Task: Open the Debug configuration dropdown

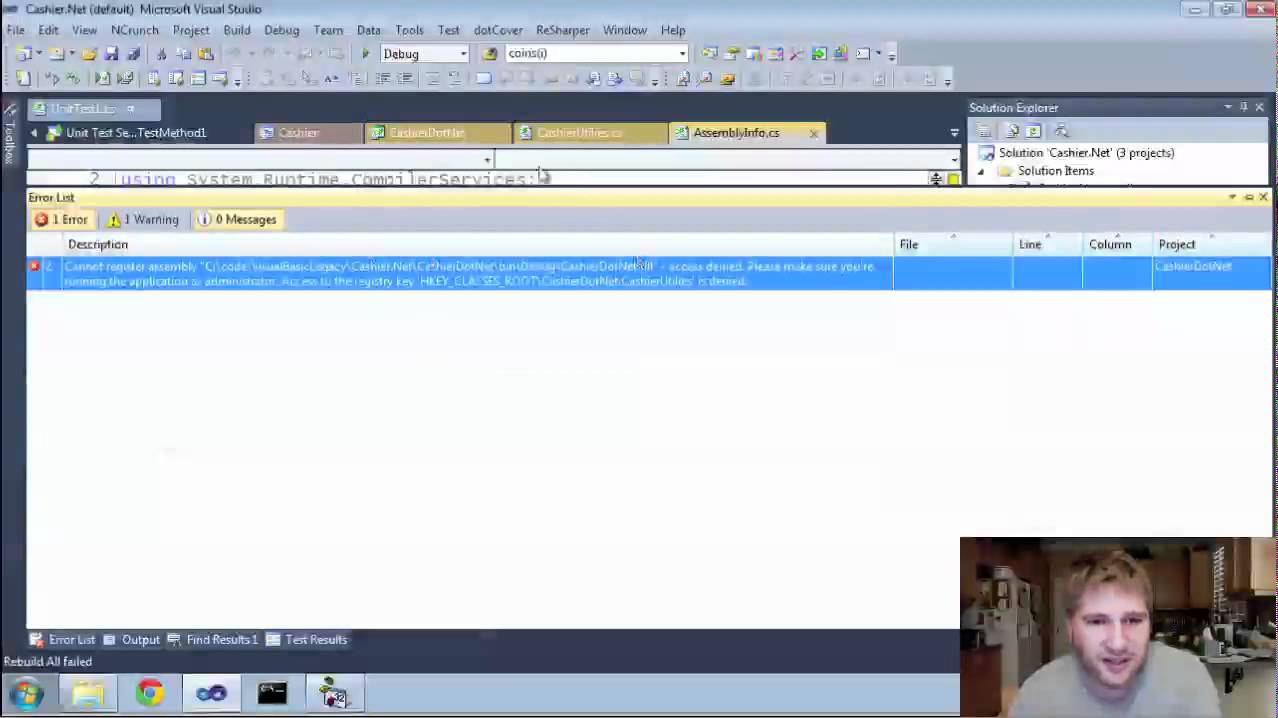Action: coord(463,54)
